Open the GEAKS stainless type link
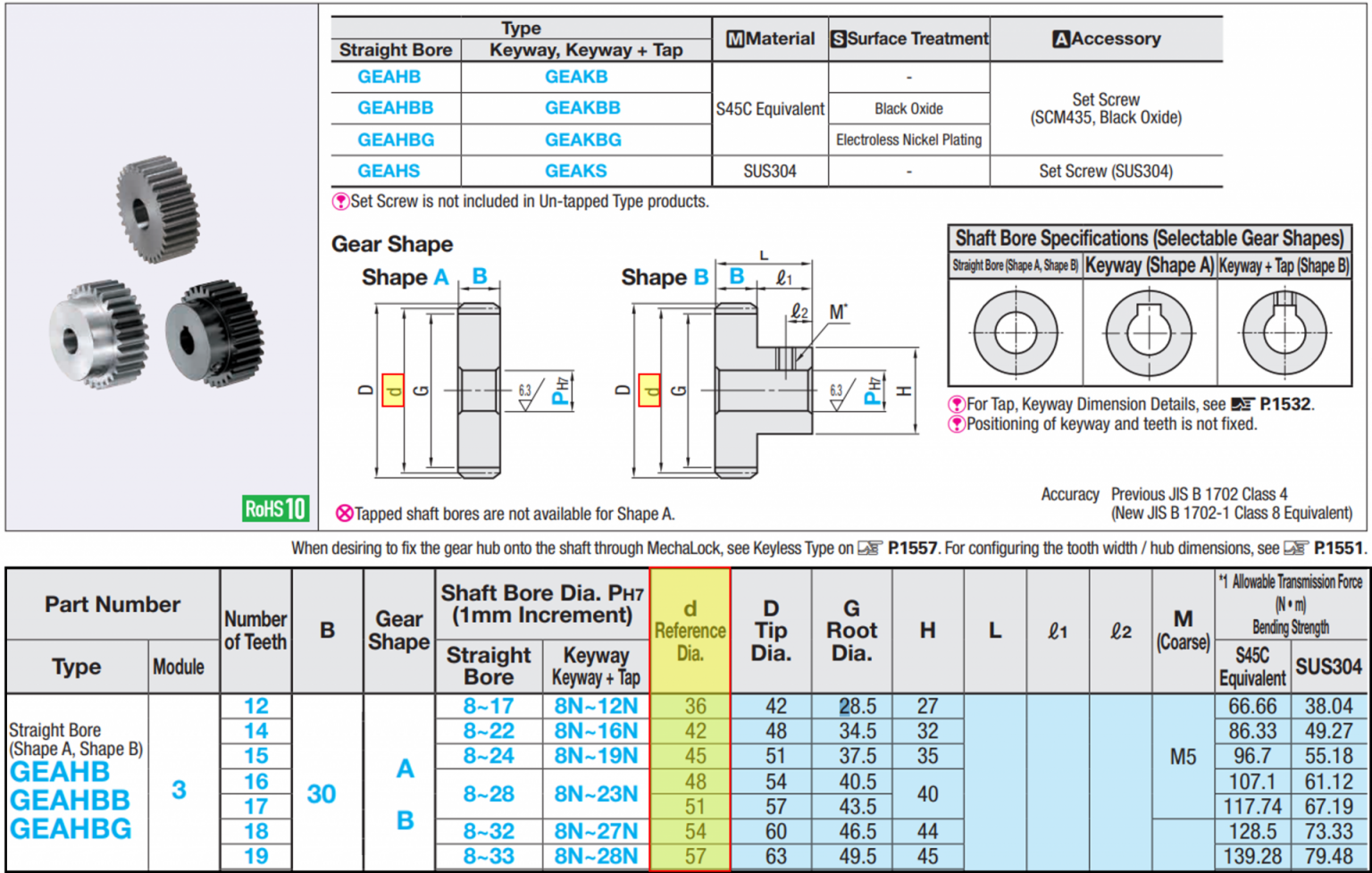This screenshot has width=1372, height=873. point(575,171)
